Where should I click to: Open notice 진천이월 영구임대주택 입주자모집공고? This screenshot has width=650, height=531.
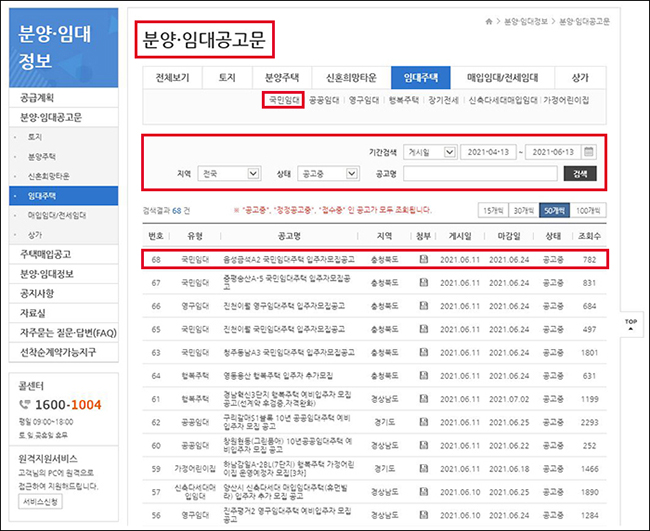[x=284, y=306]
